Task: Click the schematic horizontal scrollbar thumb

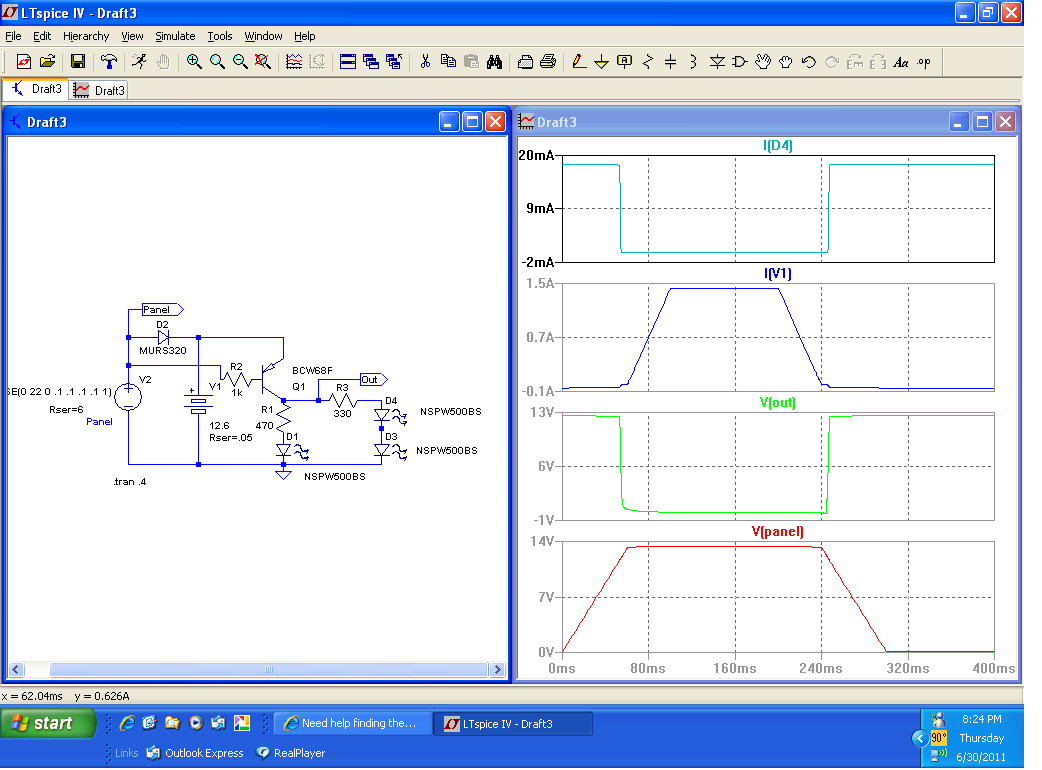Action: 268,670
